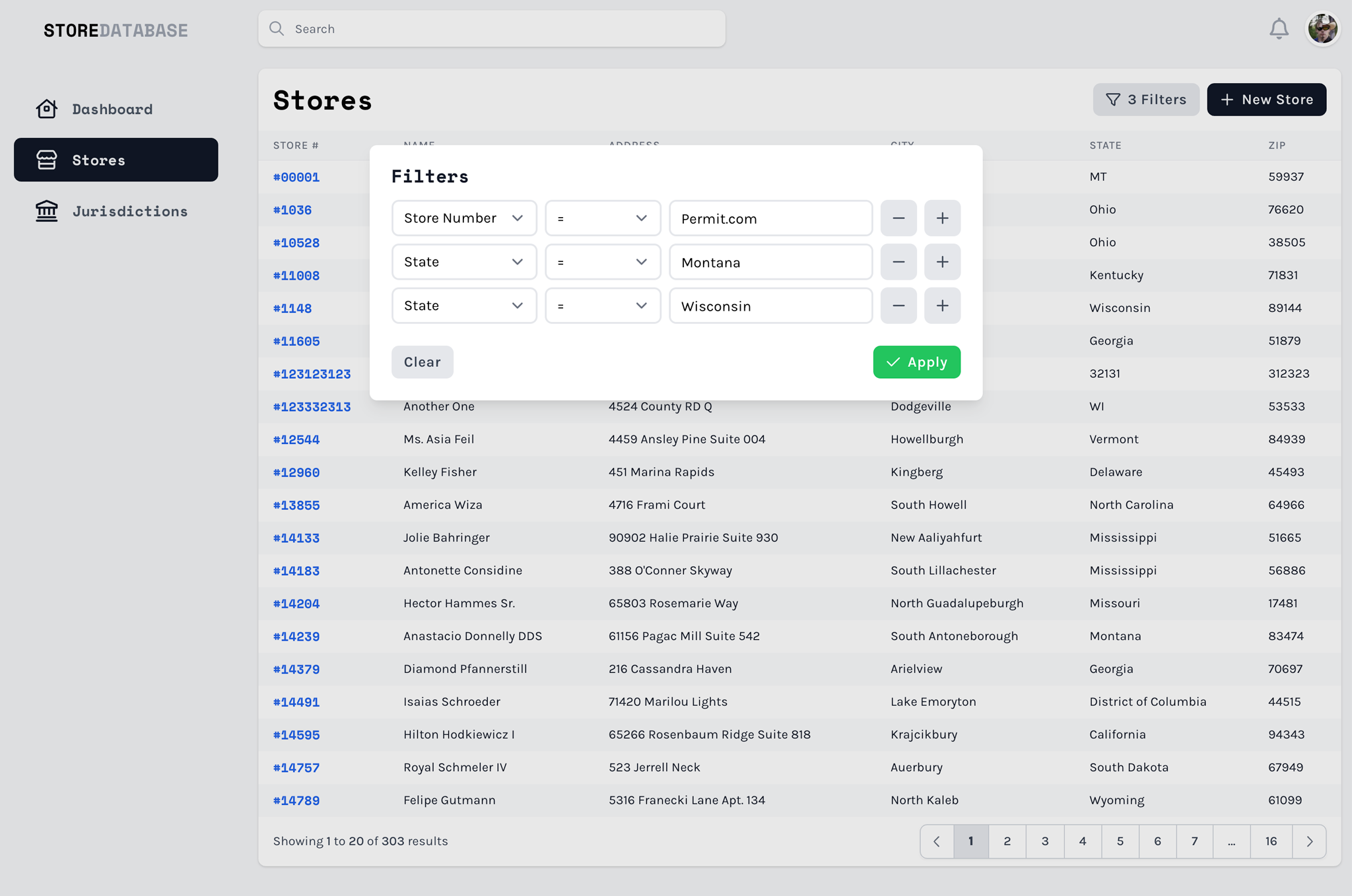
Task: Add a filter after Permit.com row
Action: pyautogui.click(x=942, y=218)
